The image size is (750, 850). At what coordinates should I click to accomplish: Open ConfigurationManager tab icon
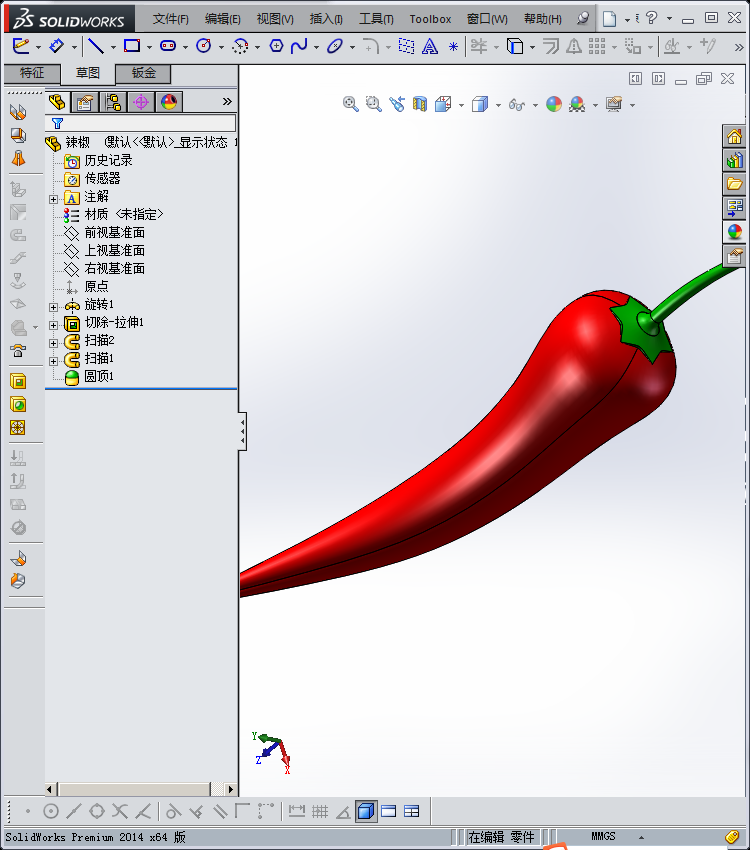click(113, 102)
